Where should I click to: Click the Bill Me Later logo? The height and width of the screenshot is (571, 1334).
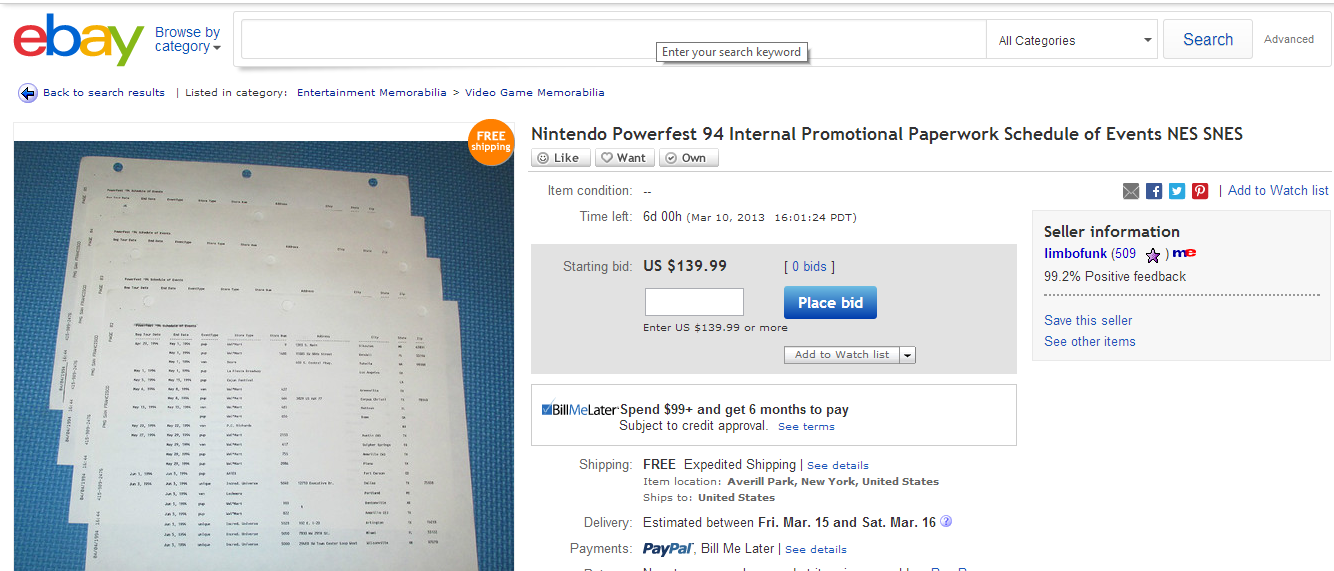[x=579, y=410]
